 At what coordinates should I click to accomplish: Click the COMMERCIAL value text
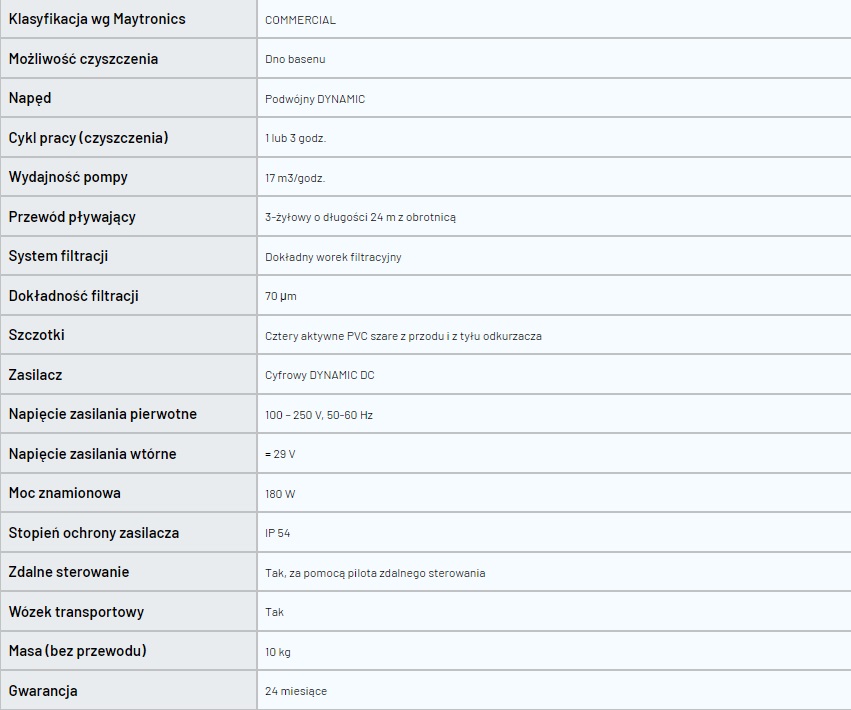coord(300,20)
